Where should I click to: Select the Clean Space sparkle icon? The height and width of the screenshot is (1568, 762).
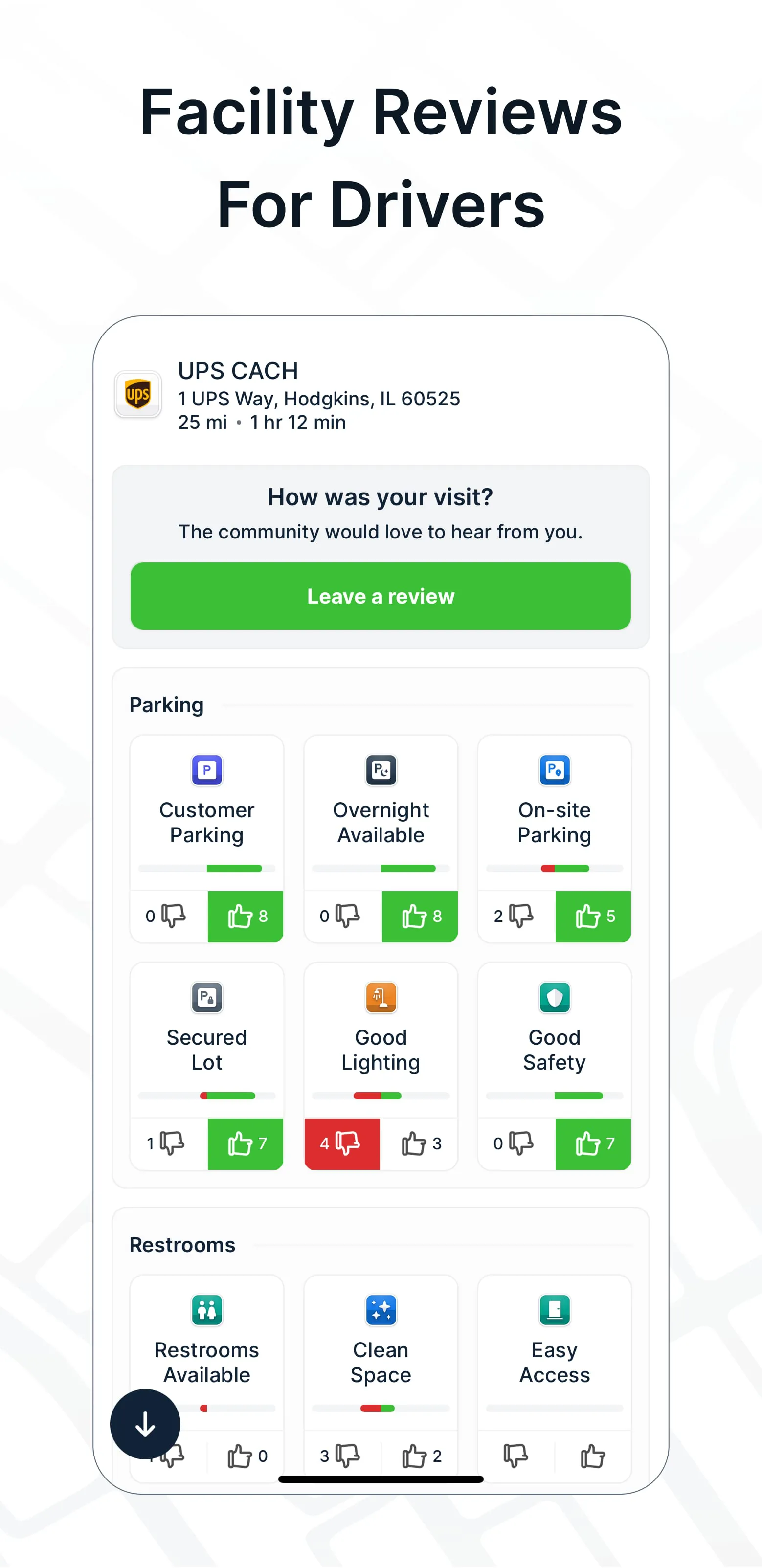click(x=381, y=1311)
